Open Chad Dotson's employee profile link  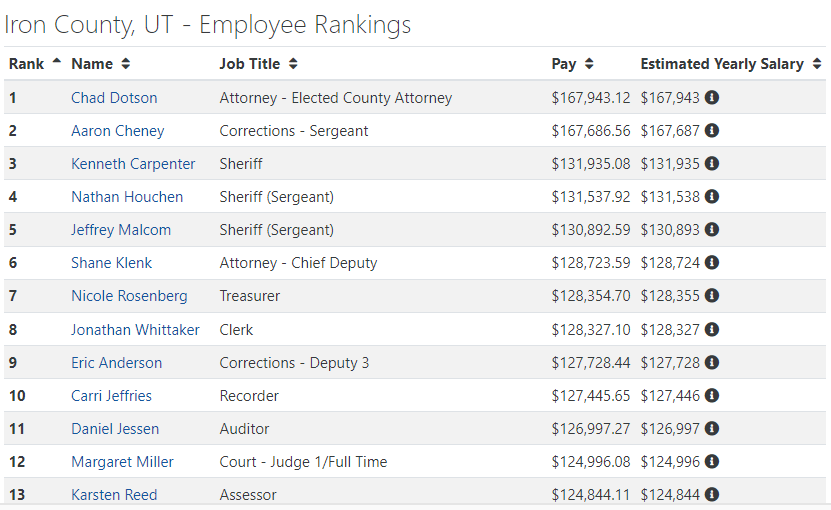click(114, 98)
